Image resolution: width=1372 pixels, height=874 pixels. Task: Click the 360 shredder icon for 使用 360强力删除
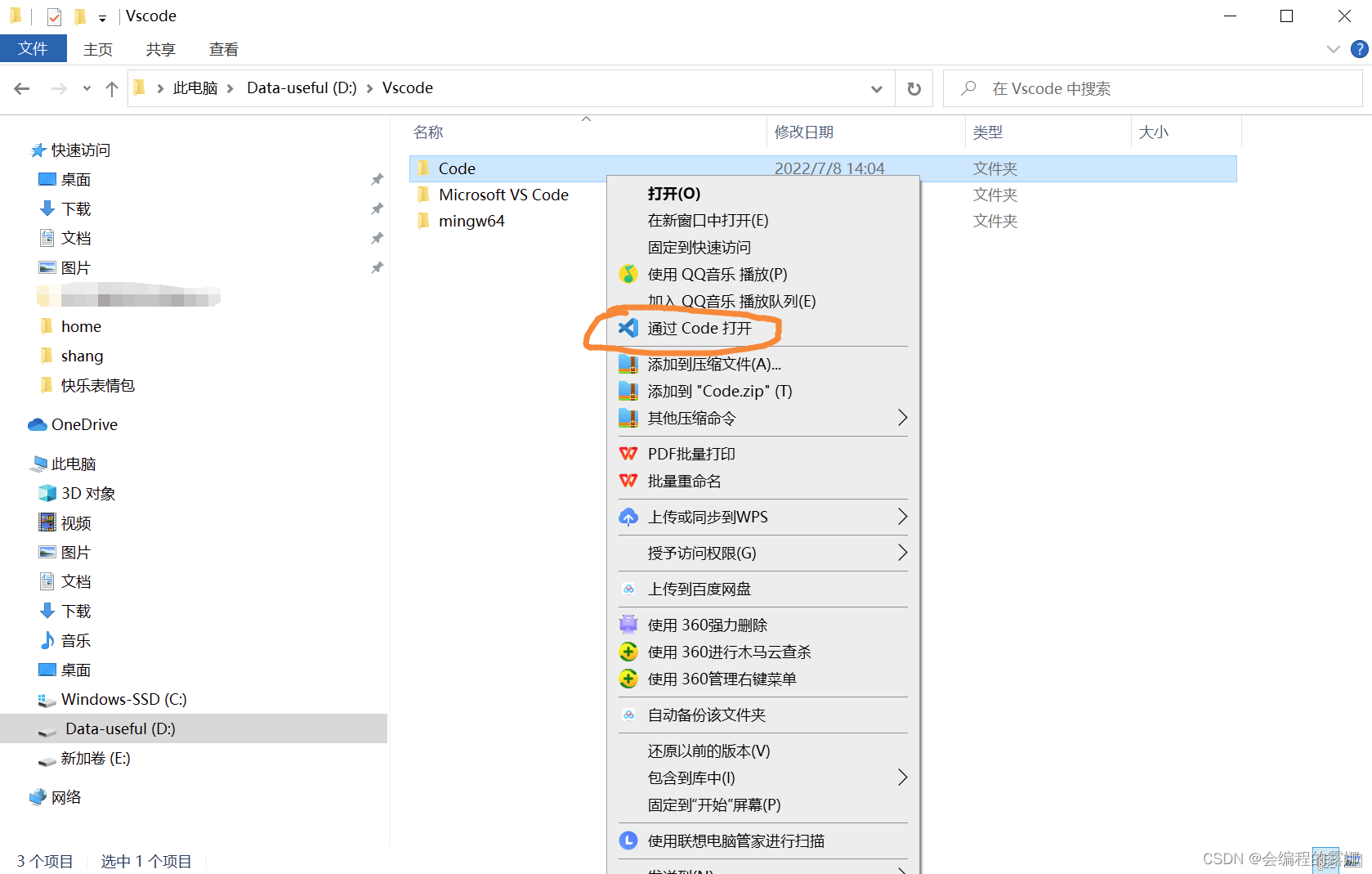click(628, 625)
